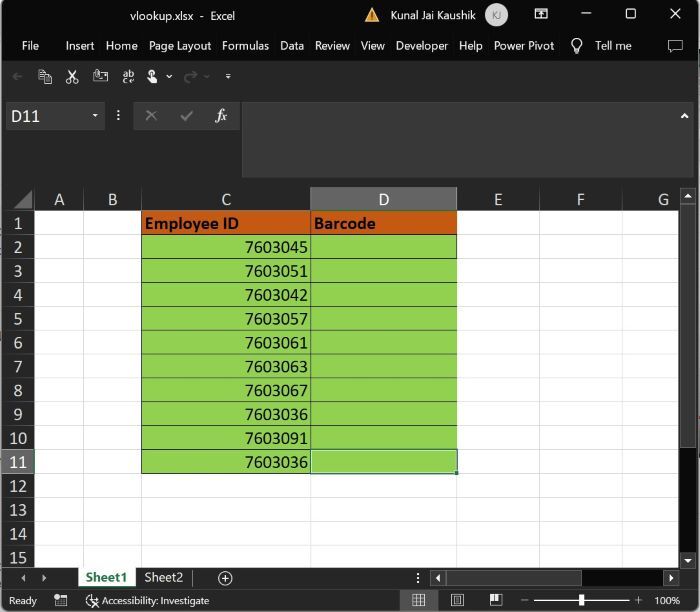Screen dimensions: 700x612
Task: Click the KJ account avatar
Action: [x=496, y=15]
